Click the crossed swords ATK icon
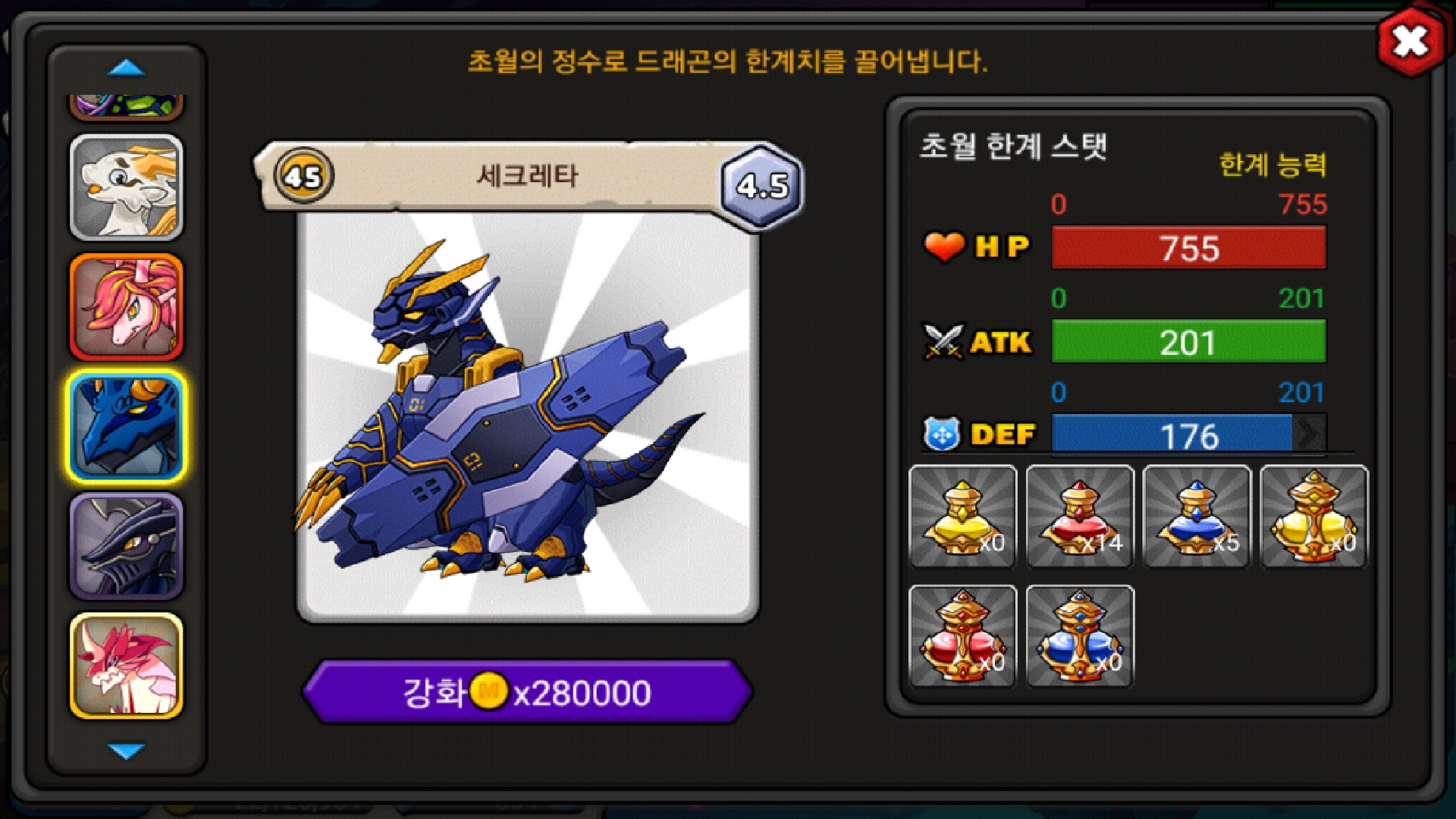Viewport: 1456px width, 819px height. [x=943, y=341]
